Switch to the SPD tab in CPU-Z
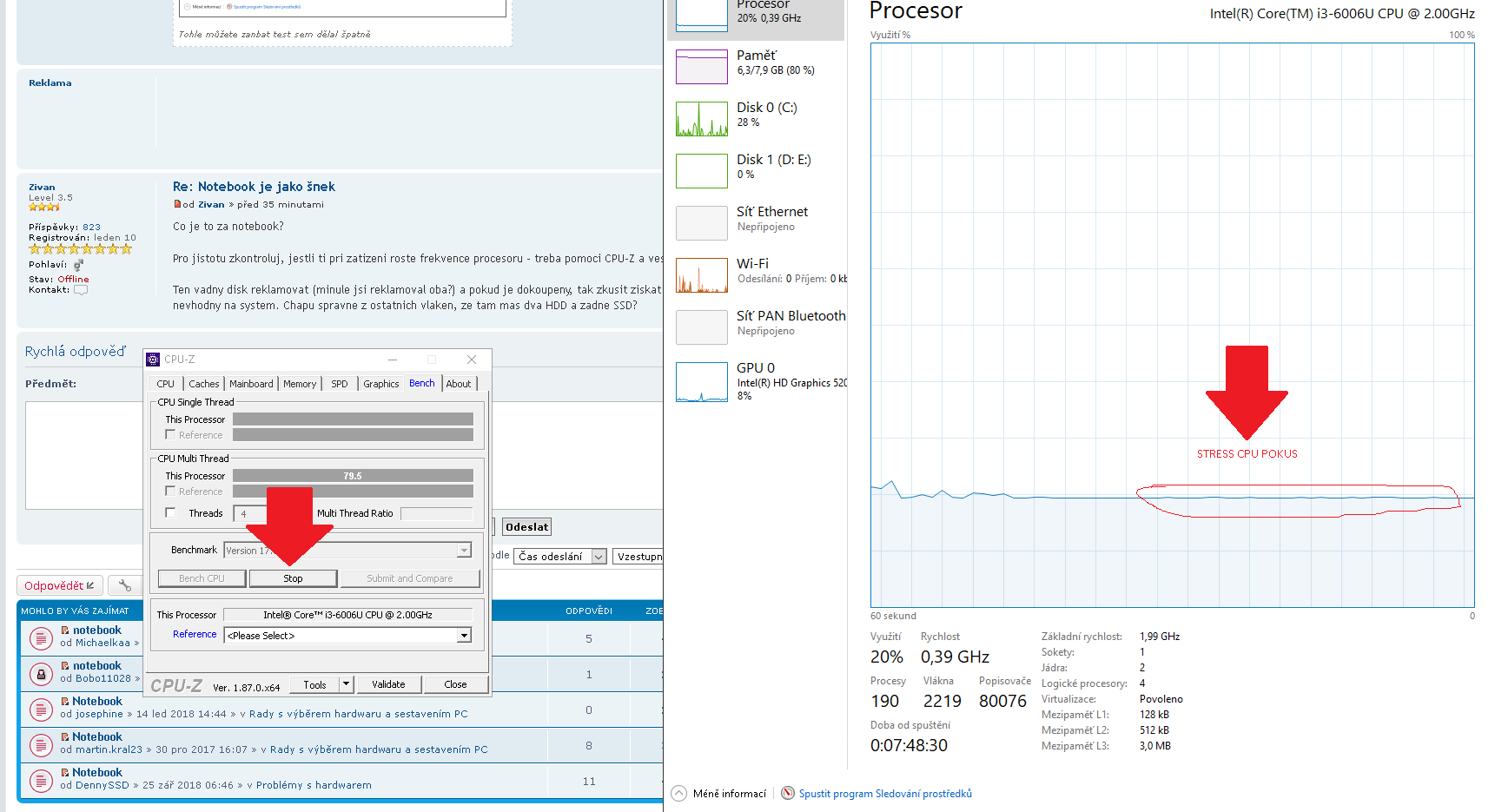This screenshot has width=1495, height=812. pos(340,384)
